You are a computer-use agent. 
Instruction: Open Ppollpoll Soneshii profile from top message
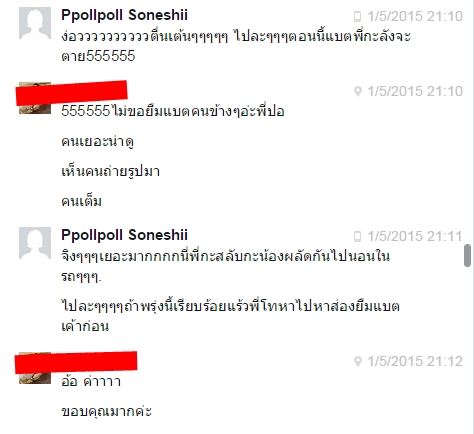point(124,15)
